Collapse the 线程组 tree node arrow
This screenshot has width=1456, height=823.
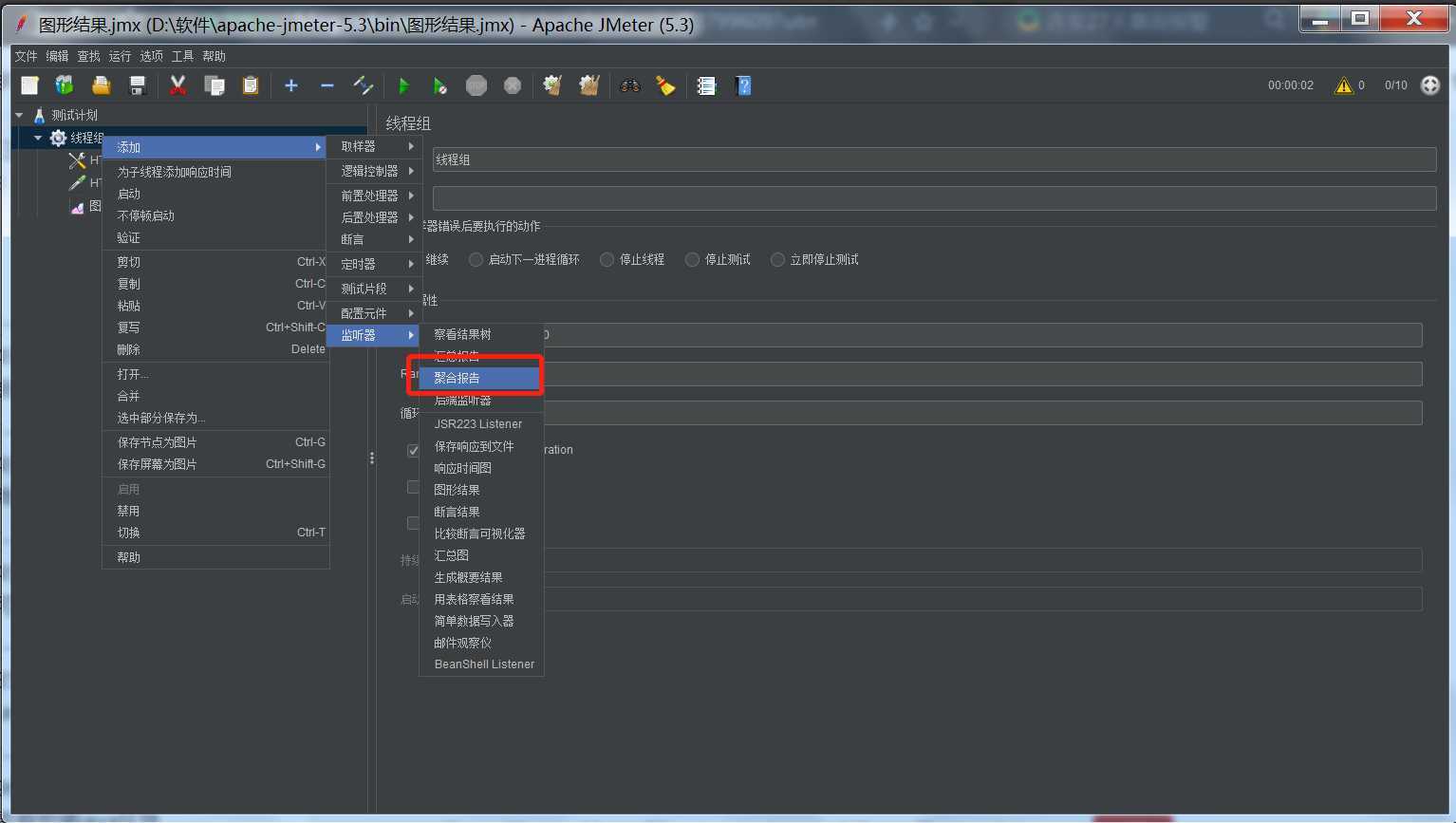[38, 138]
